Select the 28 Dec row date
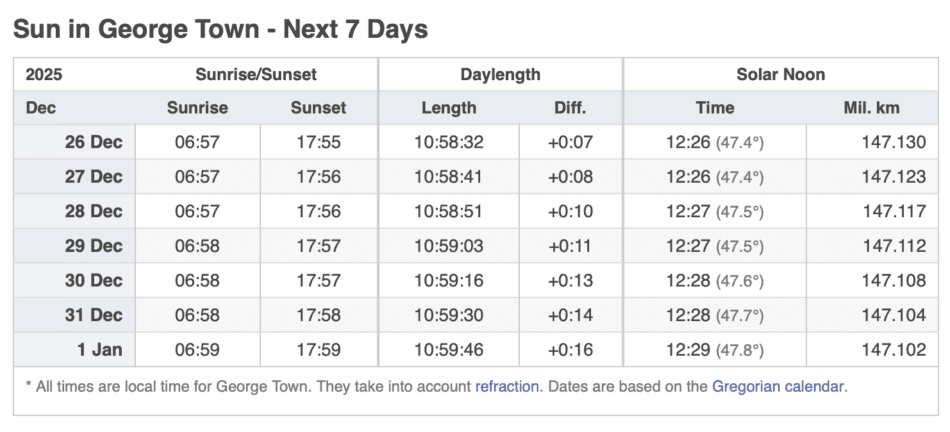This screenshot has height=432, width=950. [93, 212]
